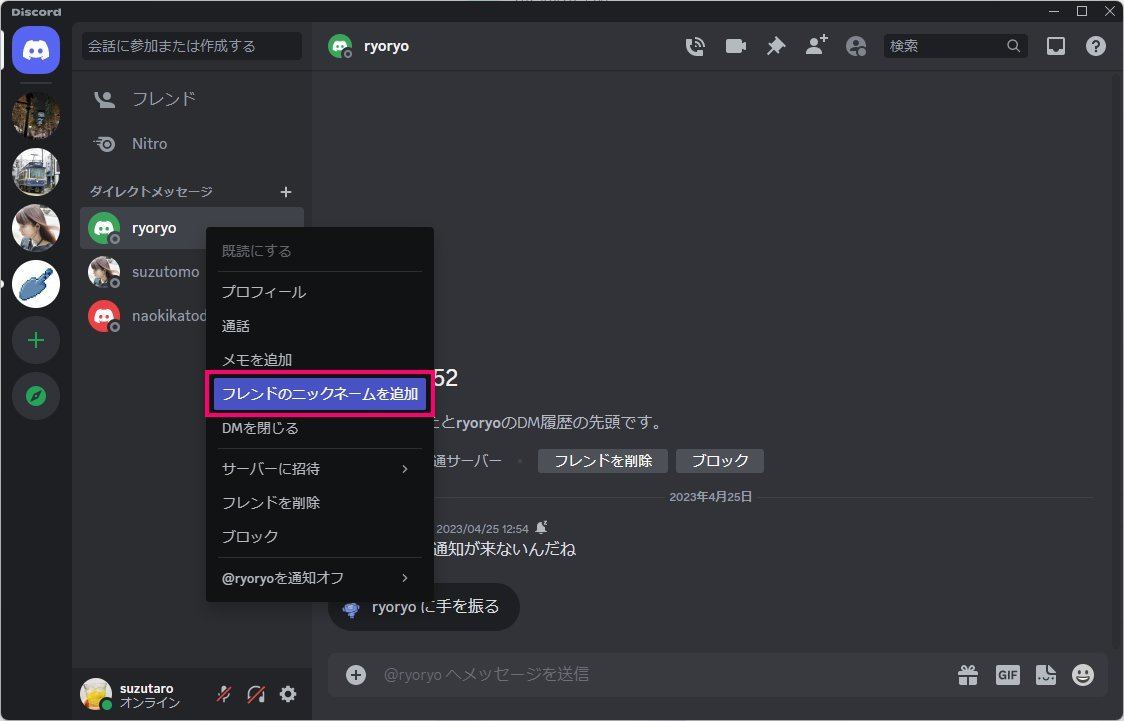Image resolution: width=1124 pixels, height=721 pixels.
Task: Choose DMを閉じる in context menu
Action: coord(320,428)
